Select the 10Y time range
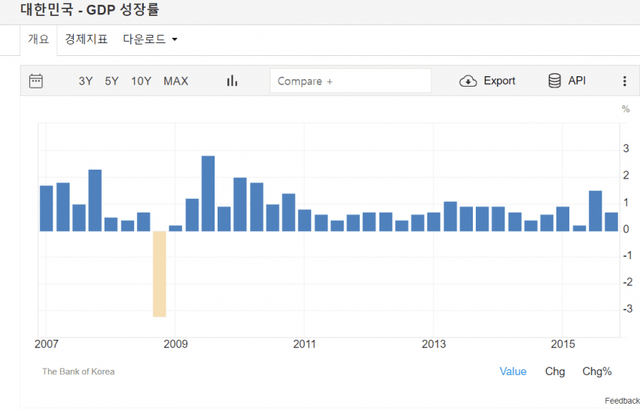 coord(141,81)
